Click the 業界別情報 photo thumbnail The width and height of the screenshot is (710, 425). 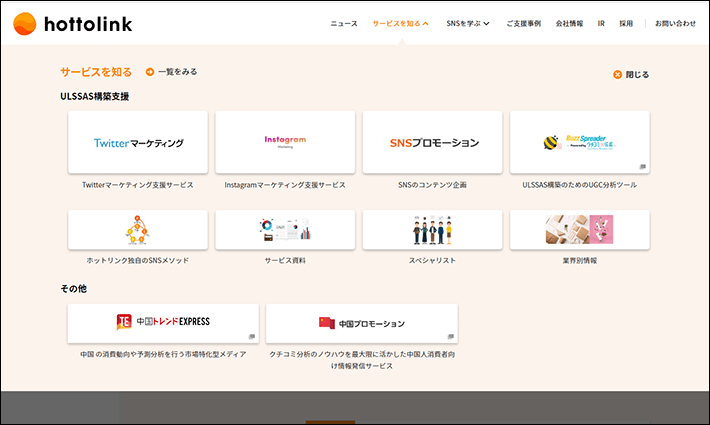point(579,229)
